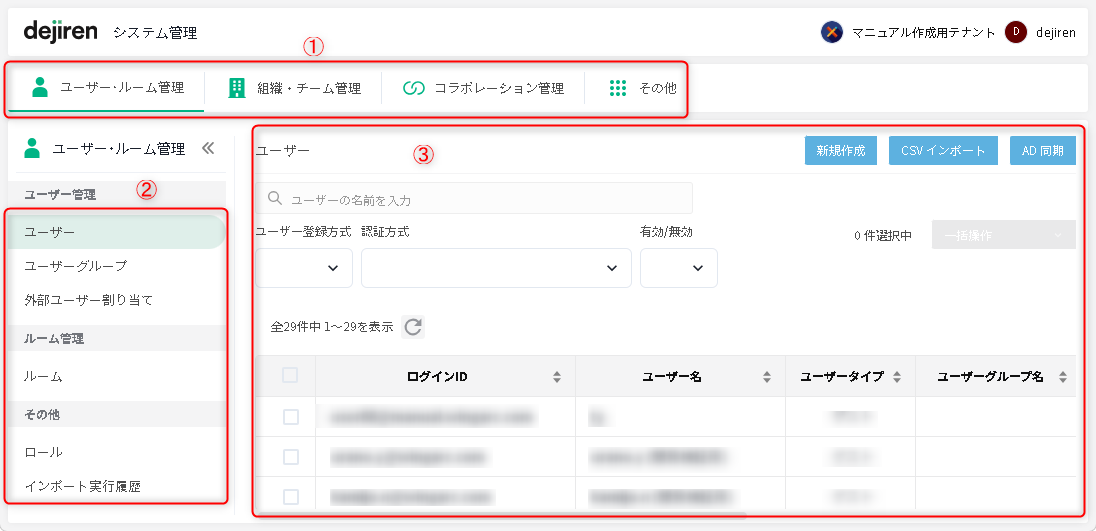Click the tenant icon beside マニュアル作成用テナント
Viewport: 1096px width, 531px height.
831,32
